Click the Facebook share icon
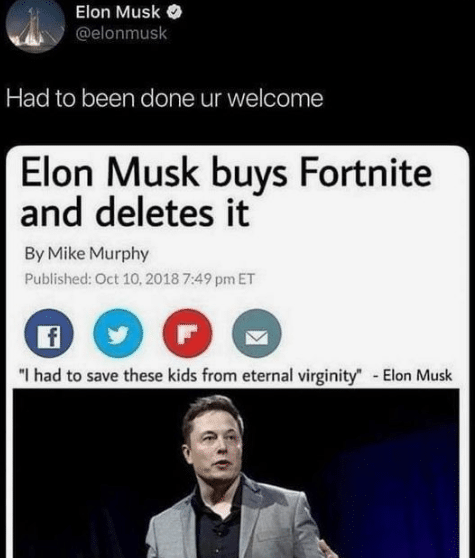475x558 pixels. [x=49, y=333]
